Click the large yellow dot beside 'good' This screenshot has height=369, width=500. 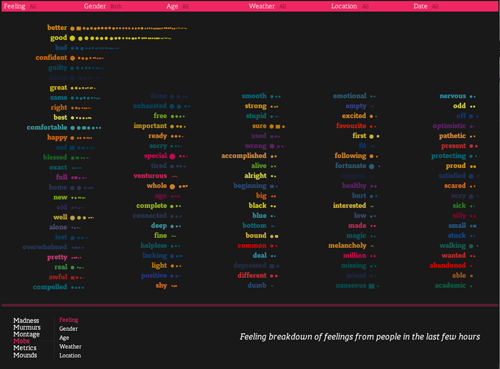click(72, 38)
